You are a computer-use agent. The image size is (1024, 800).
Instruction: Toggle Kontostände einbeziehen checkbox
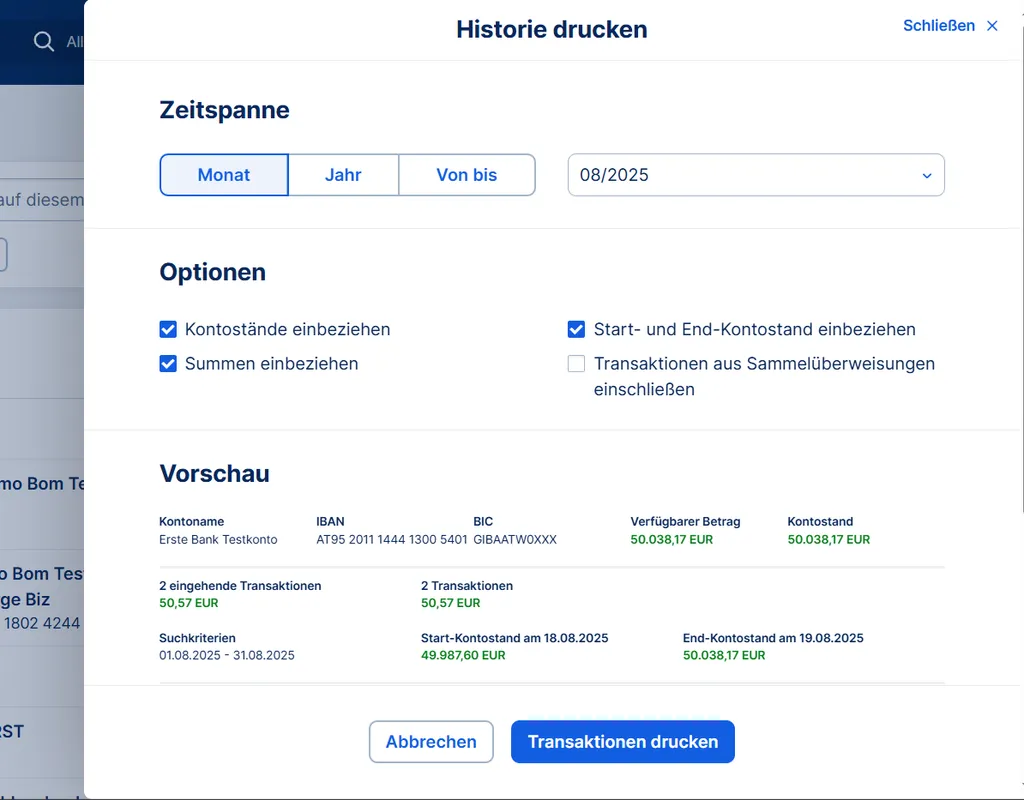[x=168, y=329]
